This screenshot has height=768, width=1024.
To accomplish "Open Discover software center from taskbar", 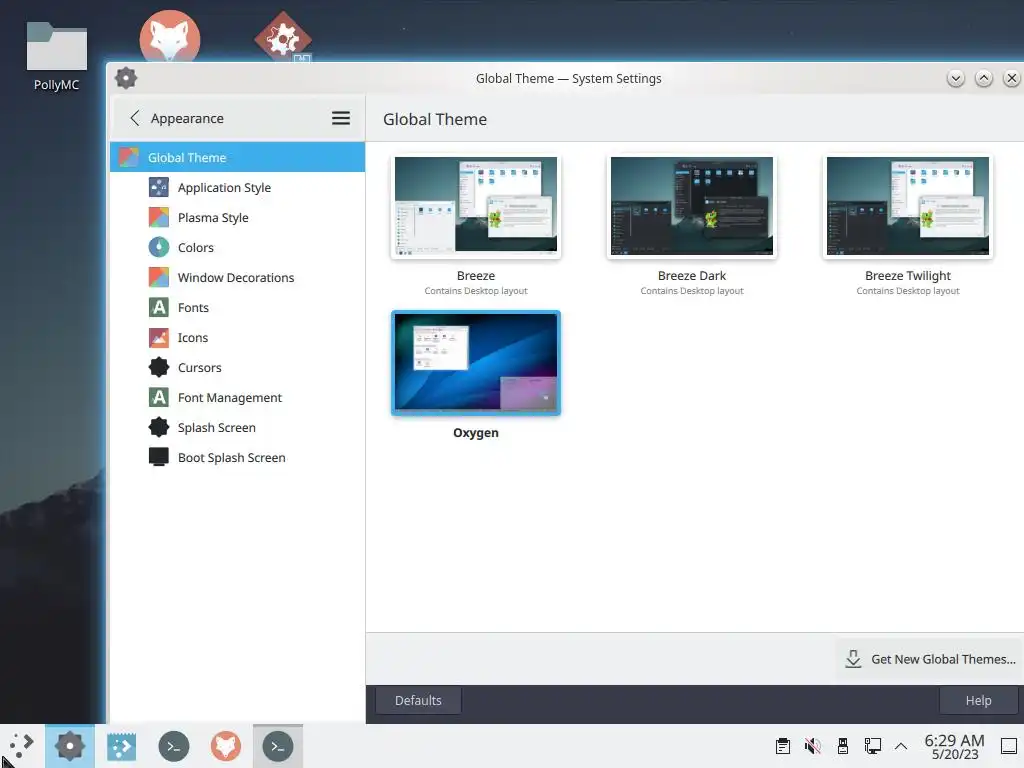I will (x=121, y=746).
